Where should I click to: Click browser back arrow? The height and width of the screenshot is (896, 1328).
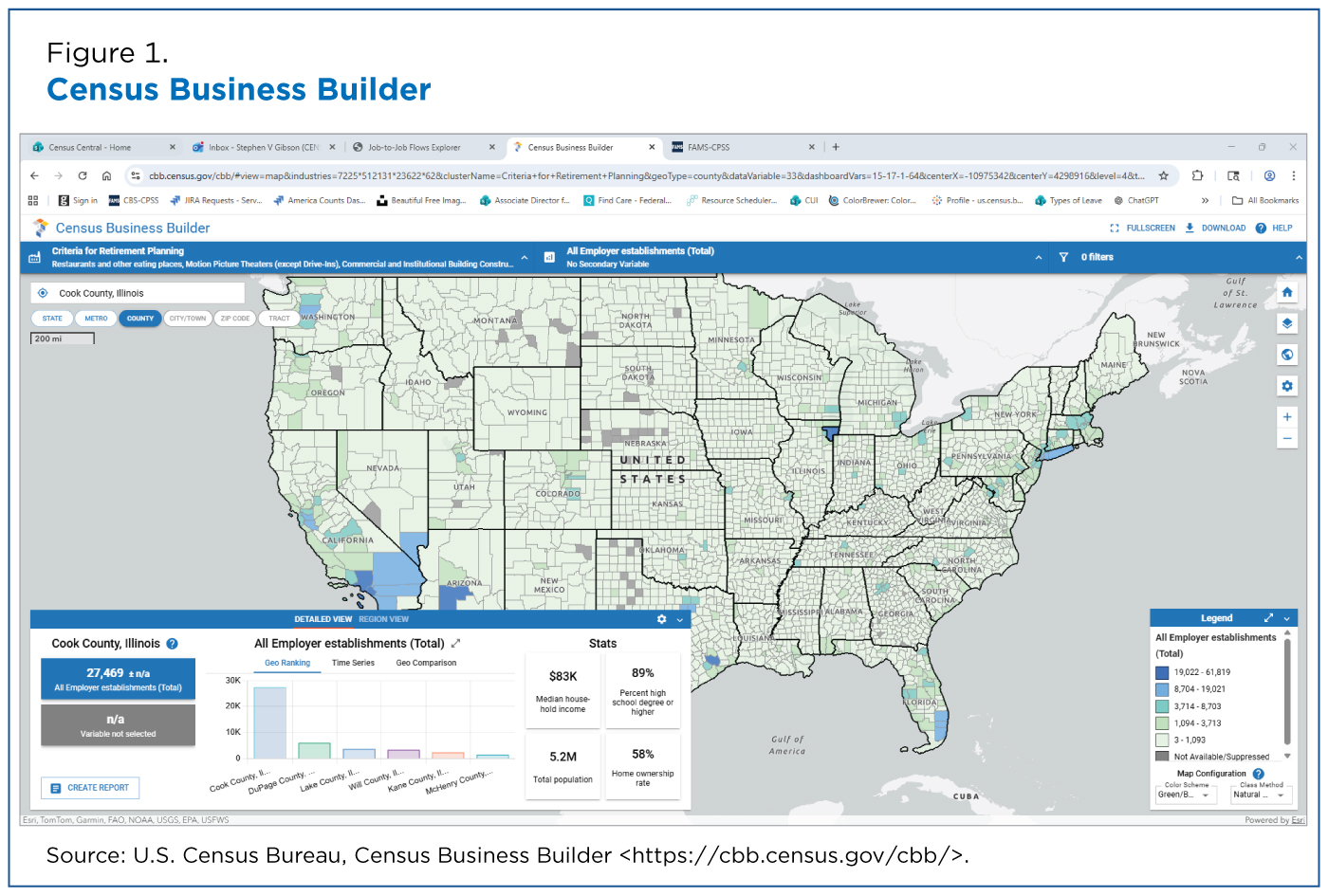coord(34,175)
